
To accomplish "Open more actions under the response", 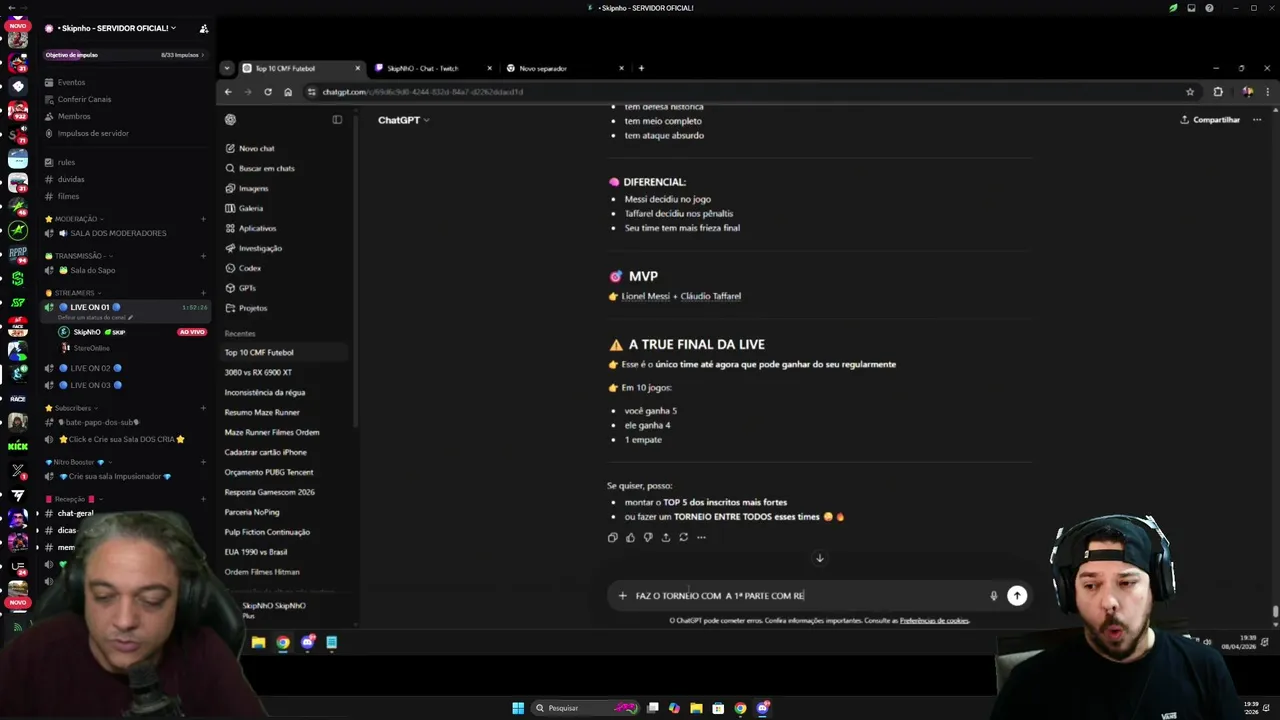I will (x=701, y=537).
